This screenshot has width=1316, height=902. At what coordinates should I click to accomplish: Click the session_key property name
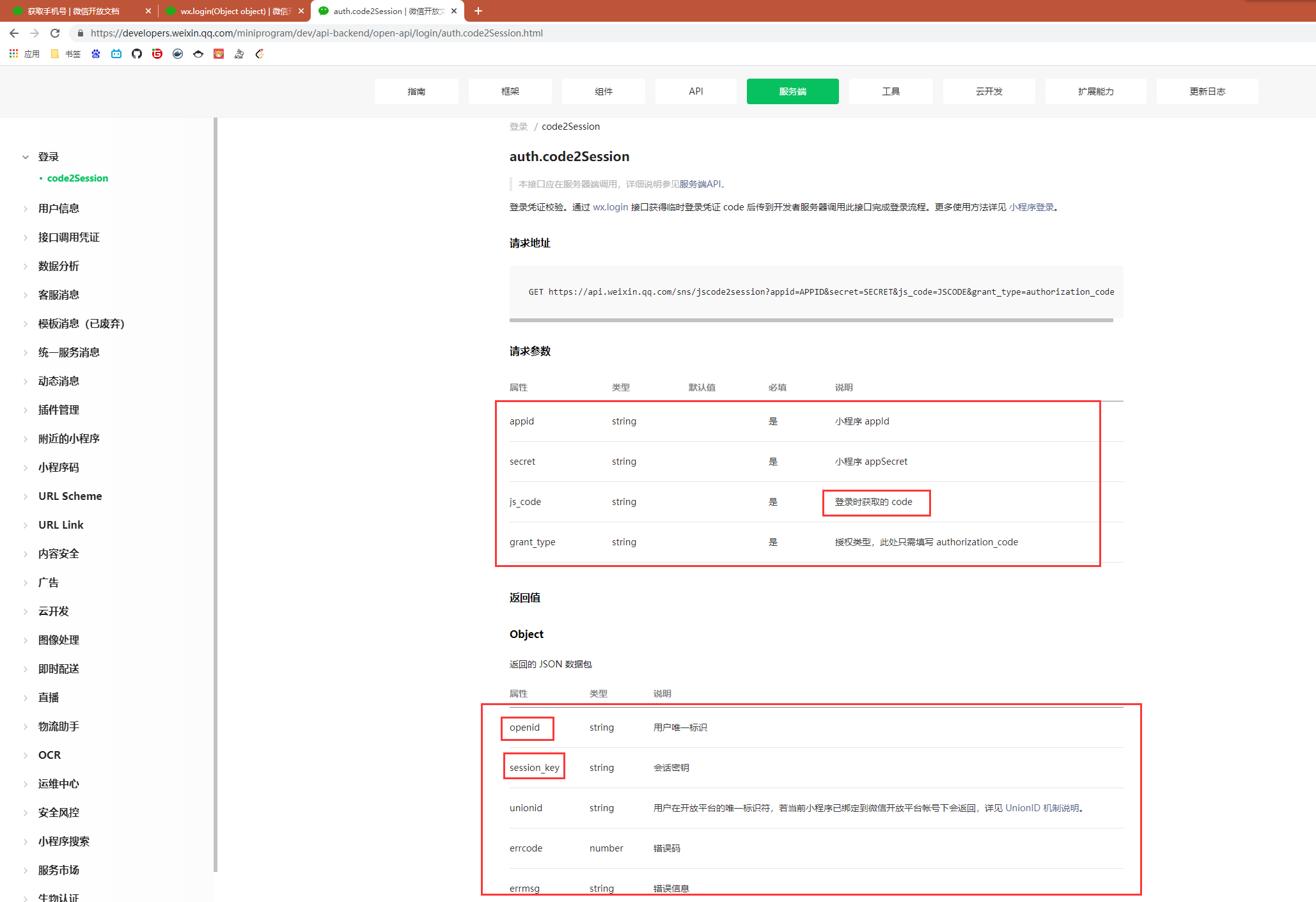535,768
